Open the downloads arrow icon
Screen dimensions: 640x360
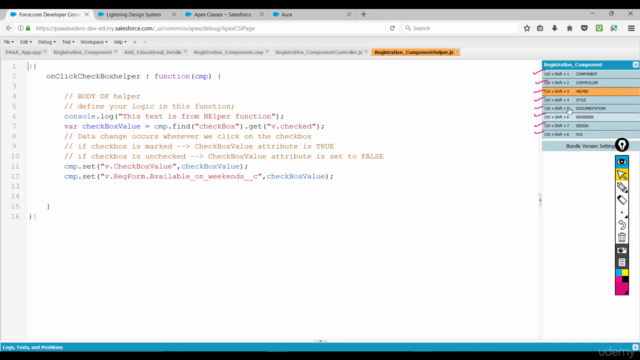tap(555, 28)
